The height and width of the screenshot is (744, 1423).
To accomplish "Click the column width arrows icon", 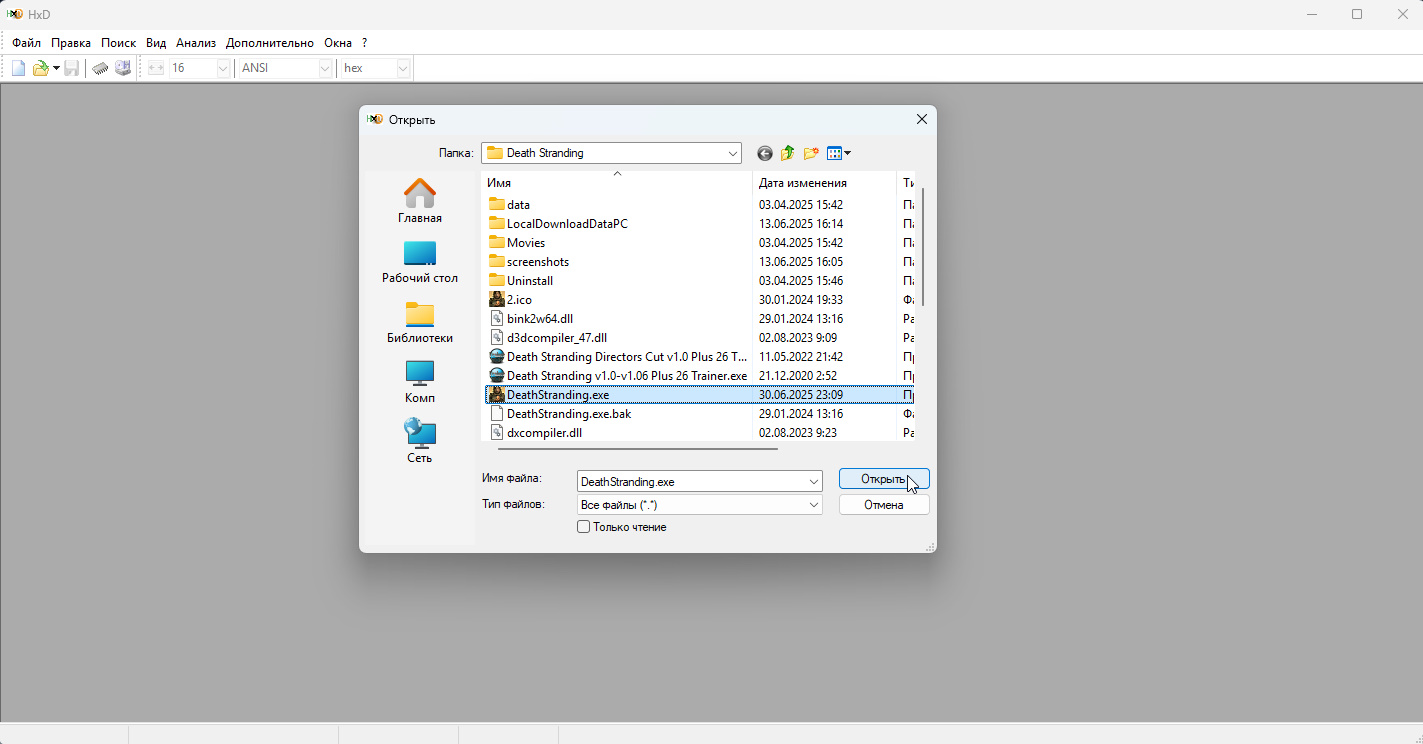I will point(156,68).
